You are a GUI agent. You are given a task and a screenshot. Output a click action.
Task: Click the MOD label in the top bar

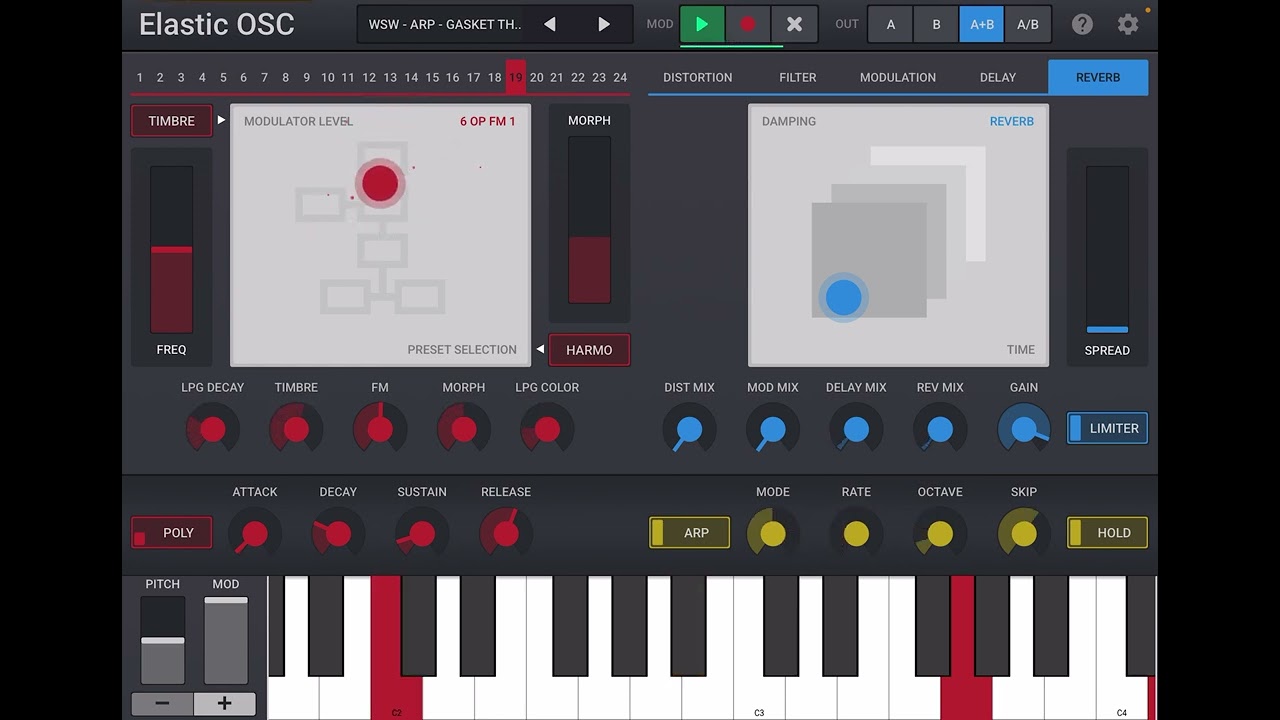pos(660,24)
